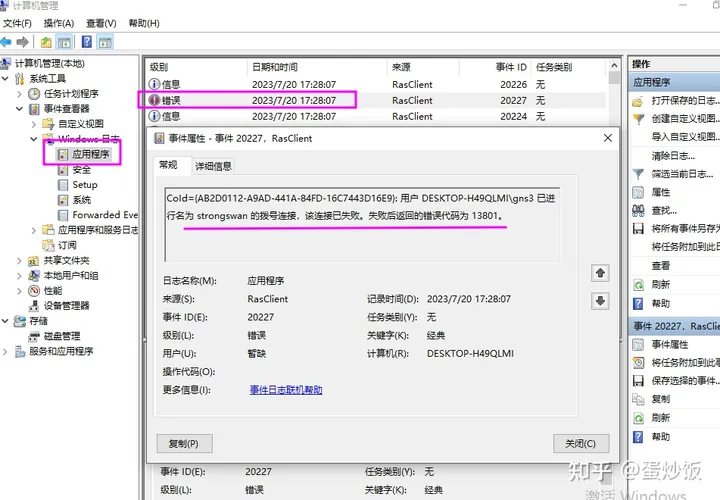Collapse the 存储 tree node
720x500 pixels.
[5, 321]
